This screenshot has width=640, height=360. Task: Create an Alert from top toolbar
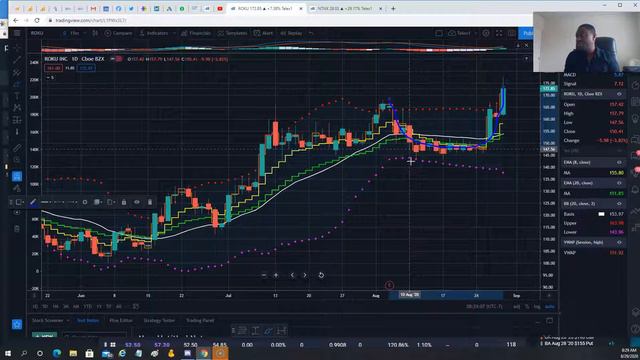[263, 33]
